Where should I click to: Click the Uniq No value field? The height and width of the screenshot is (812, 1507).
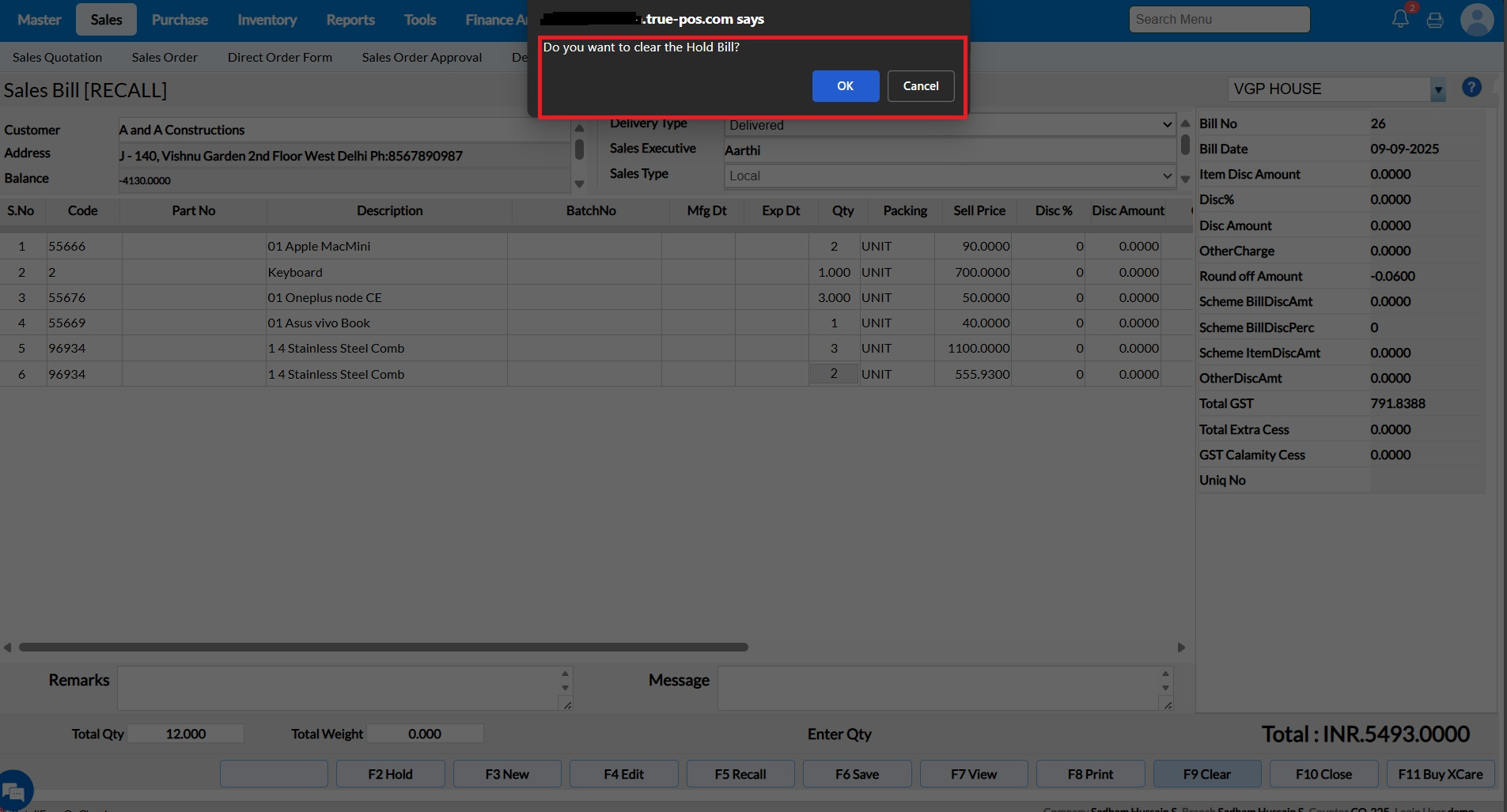[1427, 480]
